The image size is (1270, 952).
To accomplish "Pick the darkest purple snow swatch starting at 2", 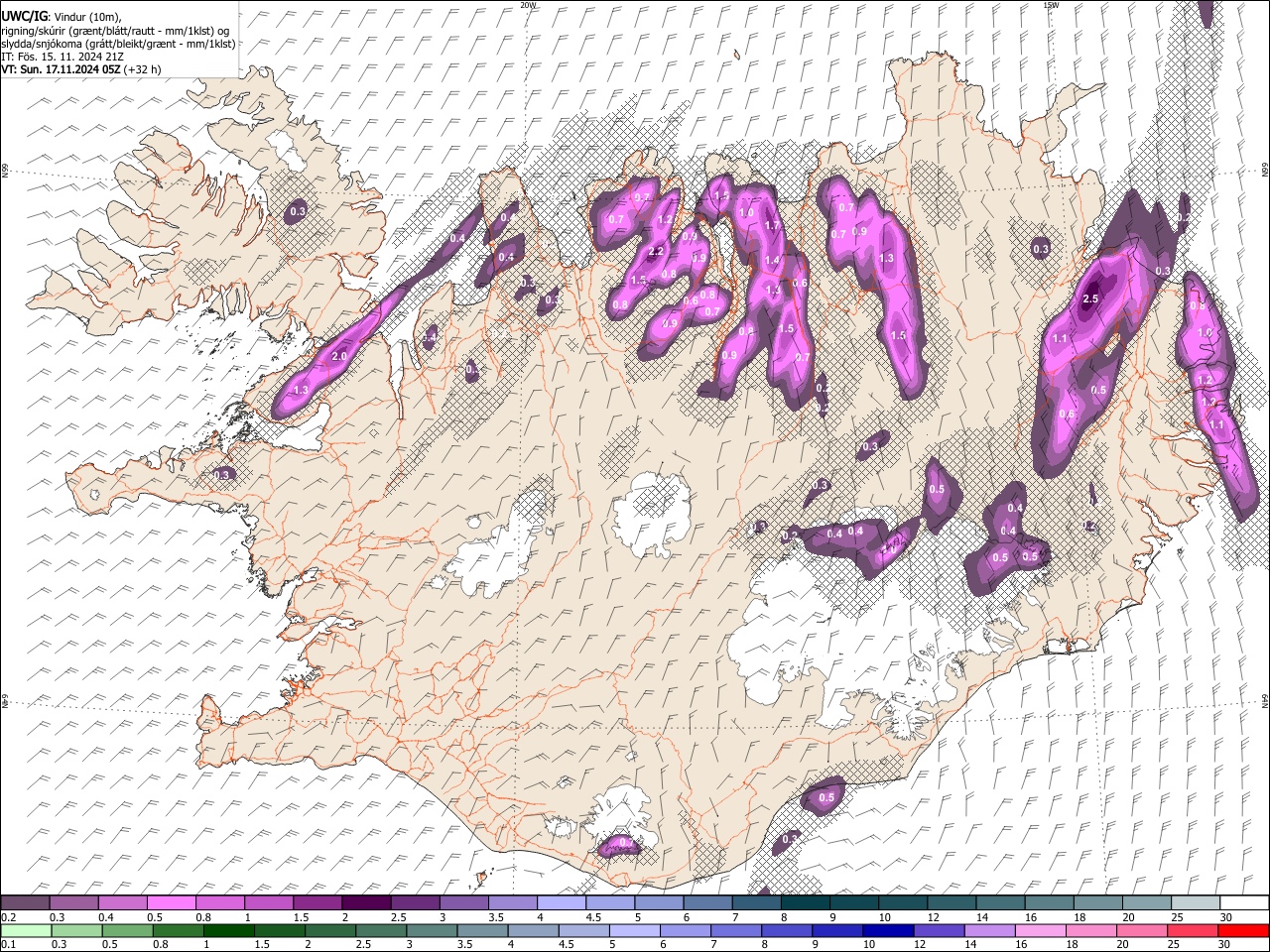I will click(x=366, y=902).
